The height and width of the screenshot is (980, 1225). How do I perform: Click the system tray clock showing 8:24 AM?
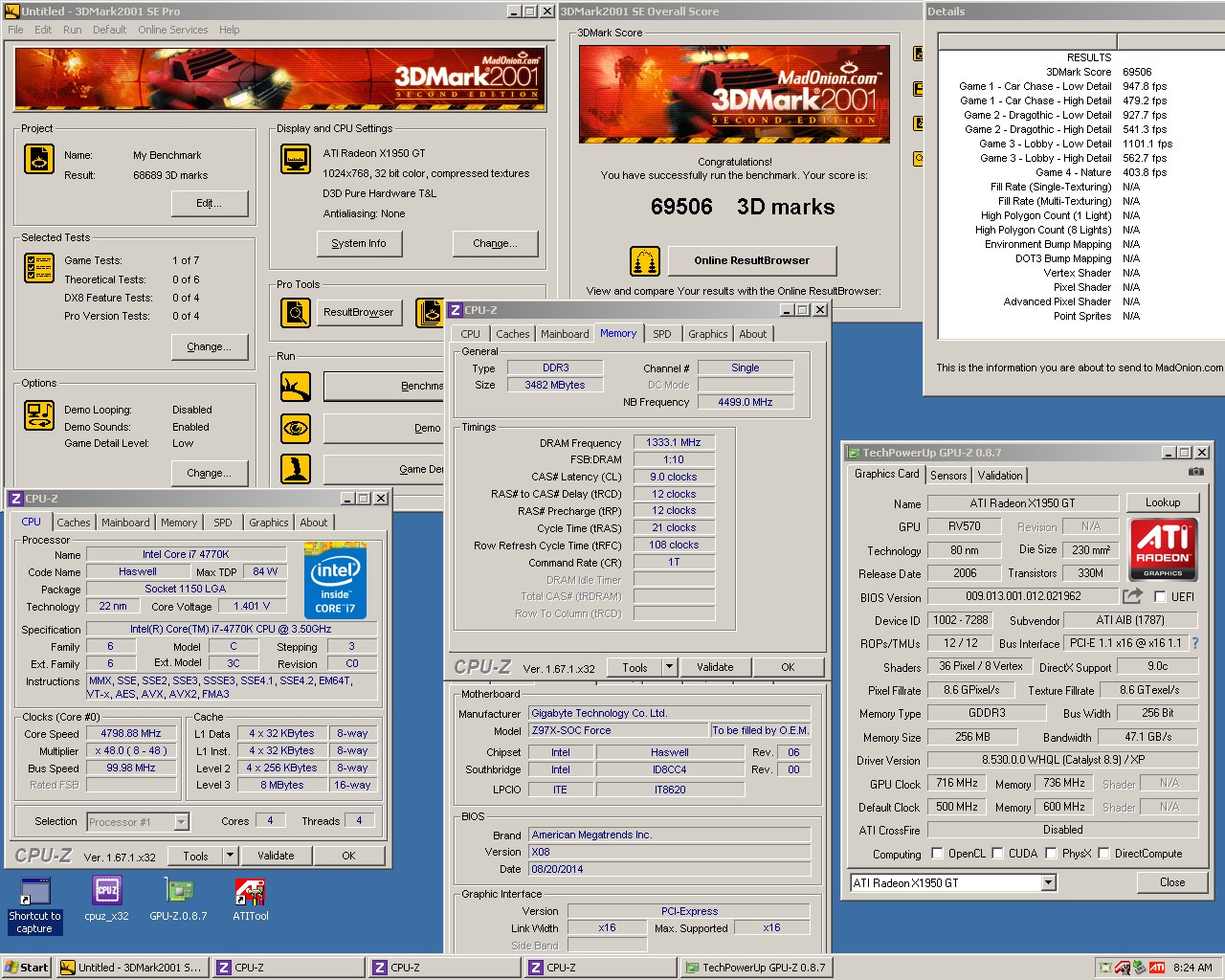[x=1192, y=968]
